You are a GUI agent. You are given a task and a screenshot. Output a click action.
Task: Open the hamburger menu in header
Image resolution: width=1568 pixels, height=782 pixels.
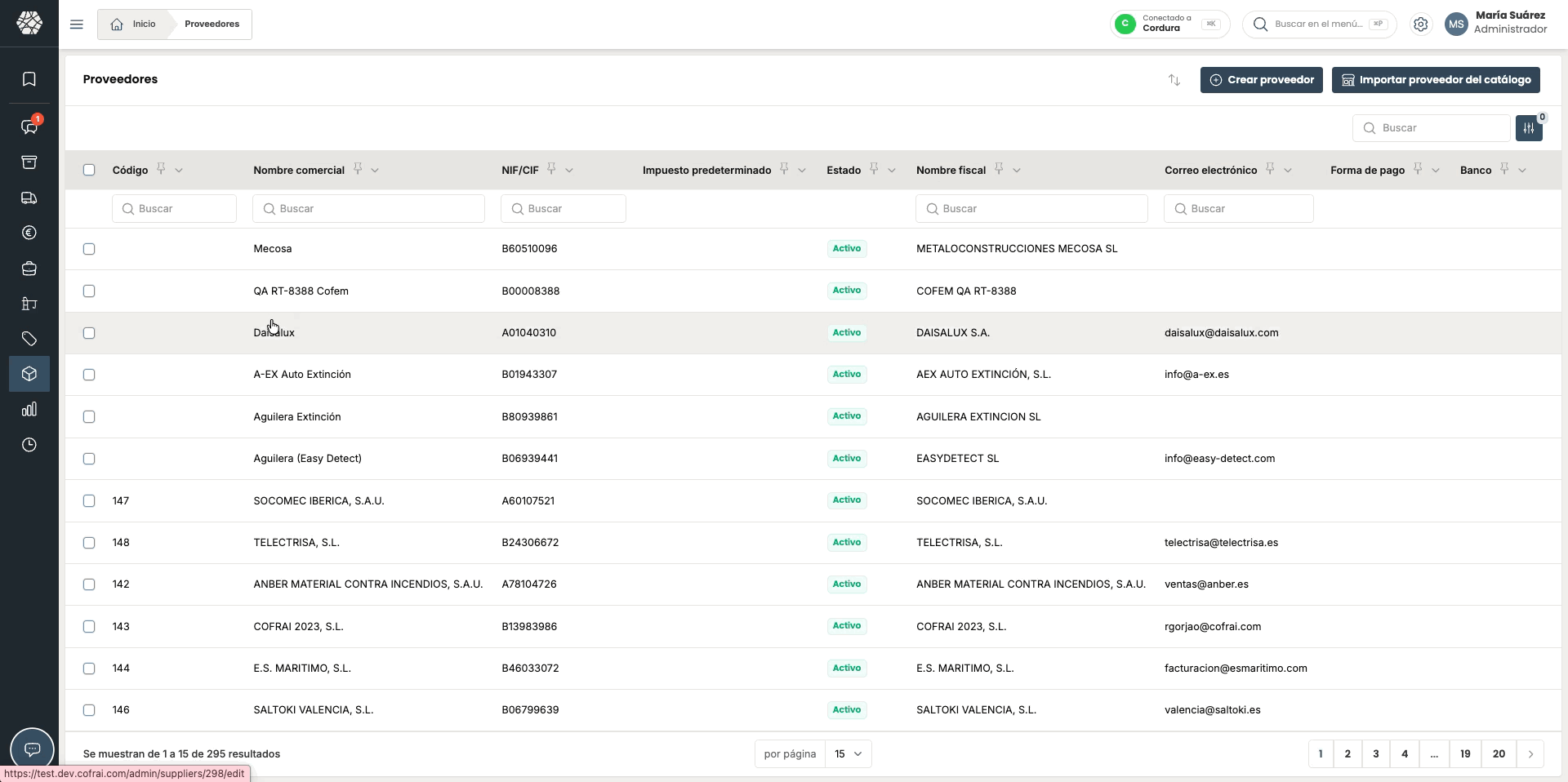tap(77, 24)
